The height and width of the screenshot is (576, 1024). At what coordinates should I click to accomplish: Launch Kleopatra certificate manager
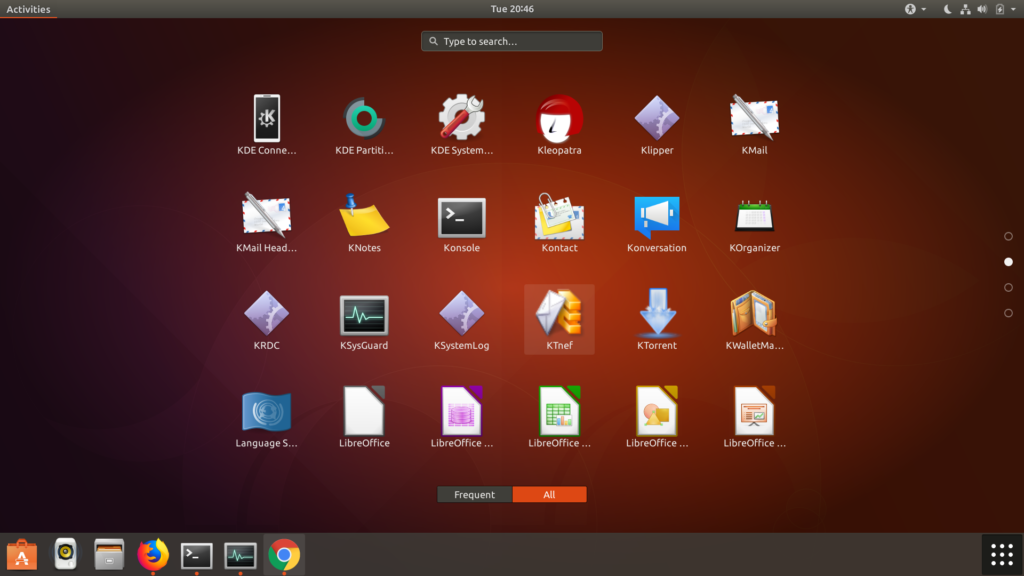tap(559, 125)
